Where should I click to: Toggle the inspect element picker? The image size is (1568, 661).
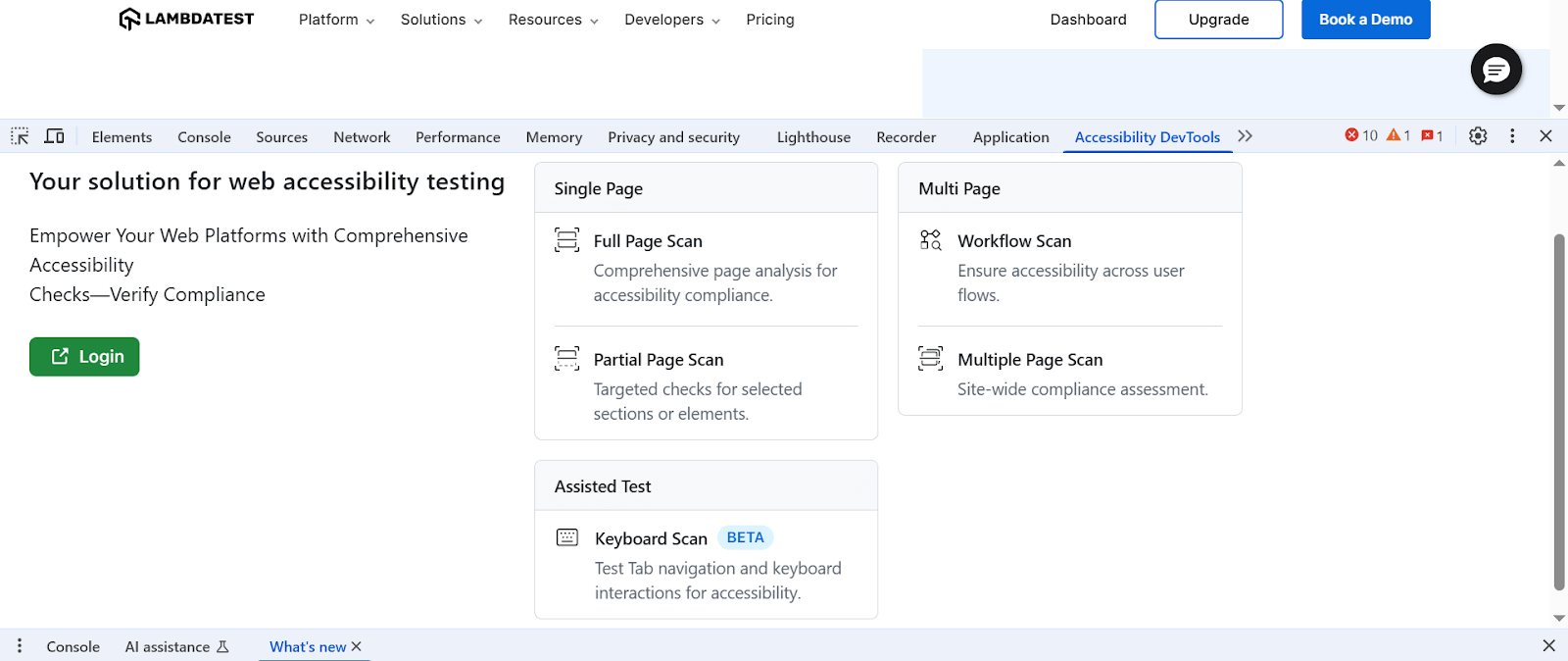20,136
